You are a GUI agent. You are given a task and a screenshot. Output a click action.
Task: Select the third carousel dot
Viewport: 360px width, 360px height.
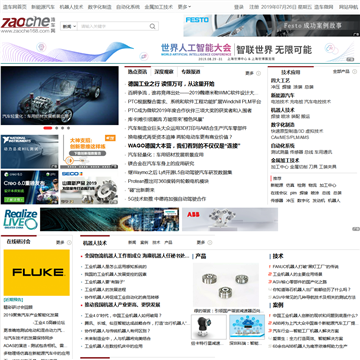[63, 128]
